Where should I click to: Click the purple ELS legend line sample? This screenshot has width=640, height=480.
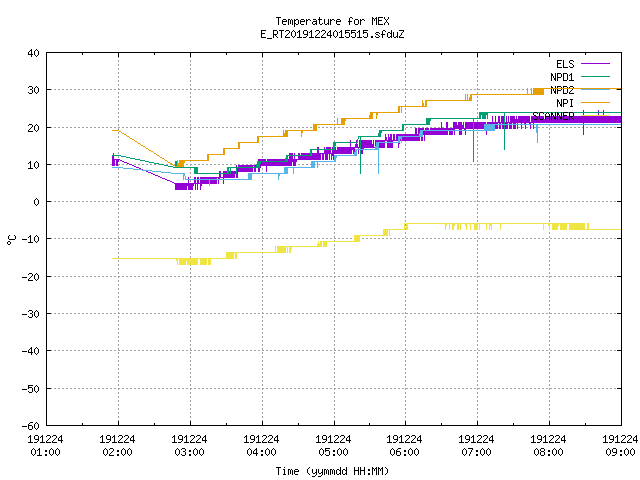click(596, 64)
